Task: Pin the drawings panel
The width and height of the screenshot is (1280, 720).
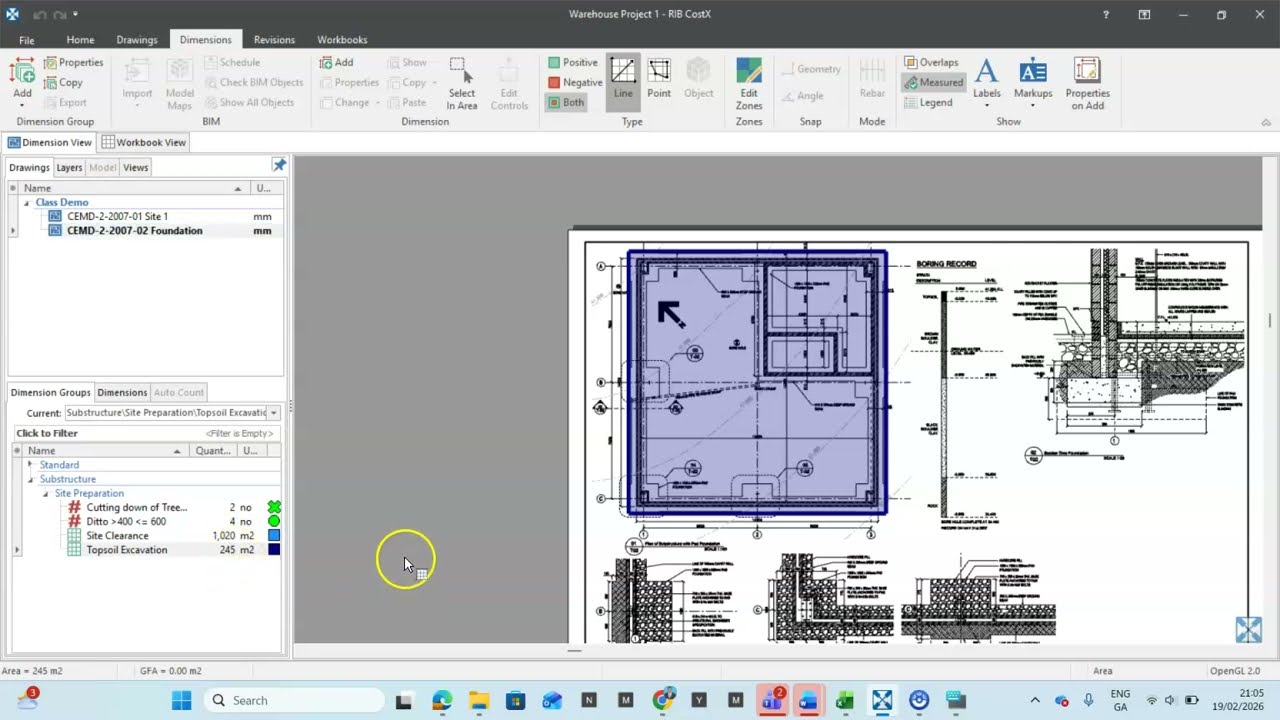Action: (x=279, y=165)
